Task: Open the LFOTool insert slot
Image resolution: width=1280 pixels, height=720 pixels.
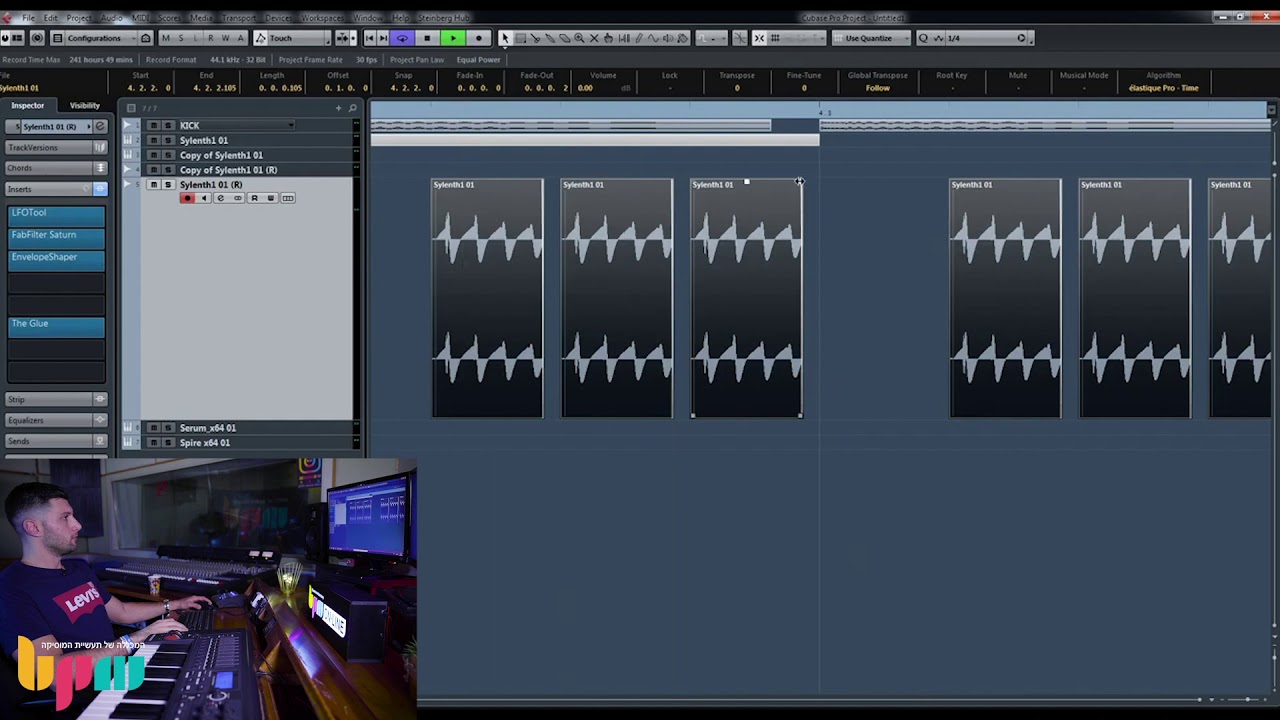Action: coord(56,215)
